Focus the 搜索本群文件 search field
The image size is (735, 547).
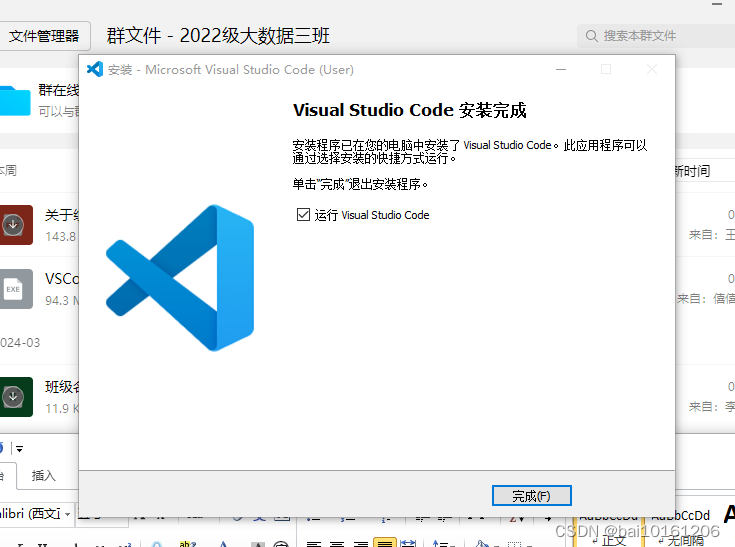[656, 36]
